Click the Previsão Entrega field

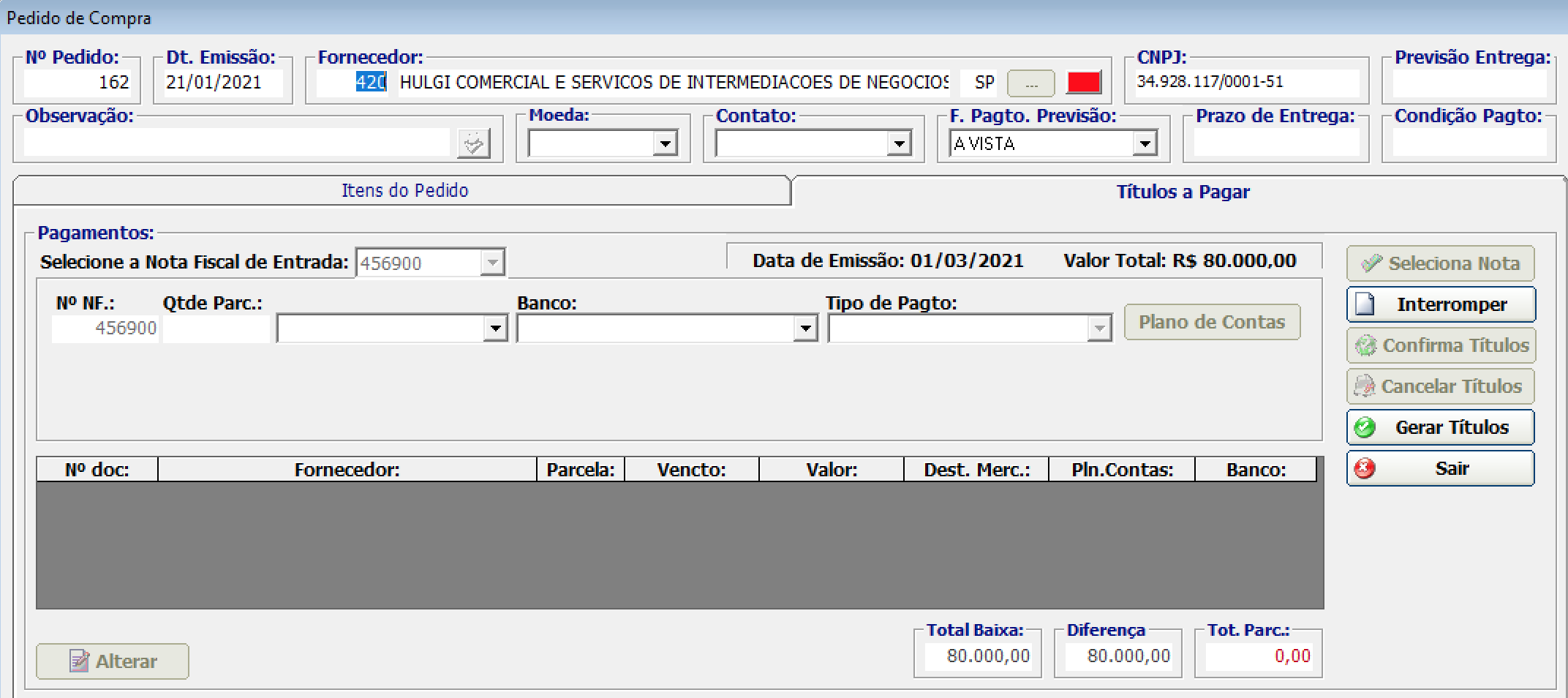click(x=1469, y=83)
